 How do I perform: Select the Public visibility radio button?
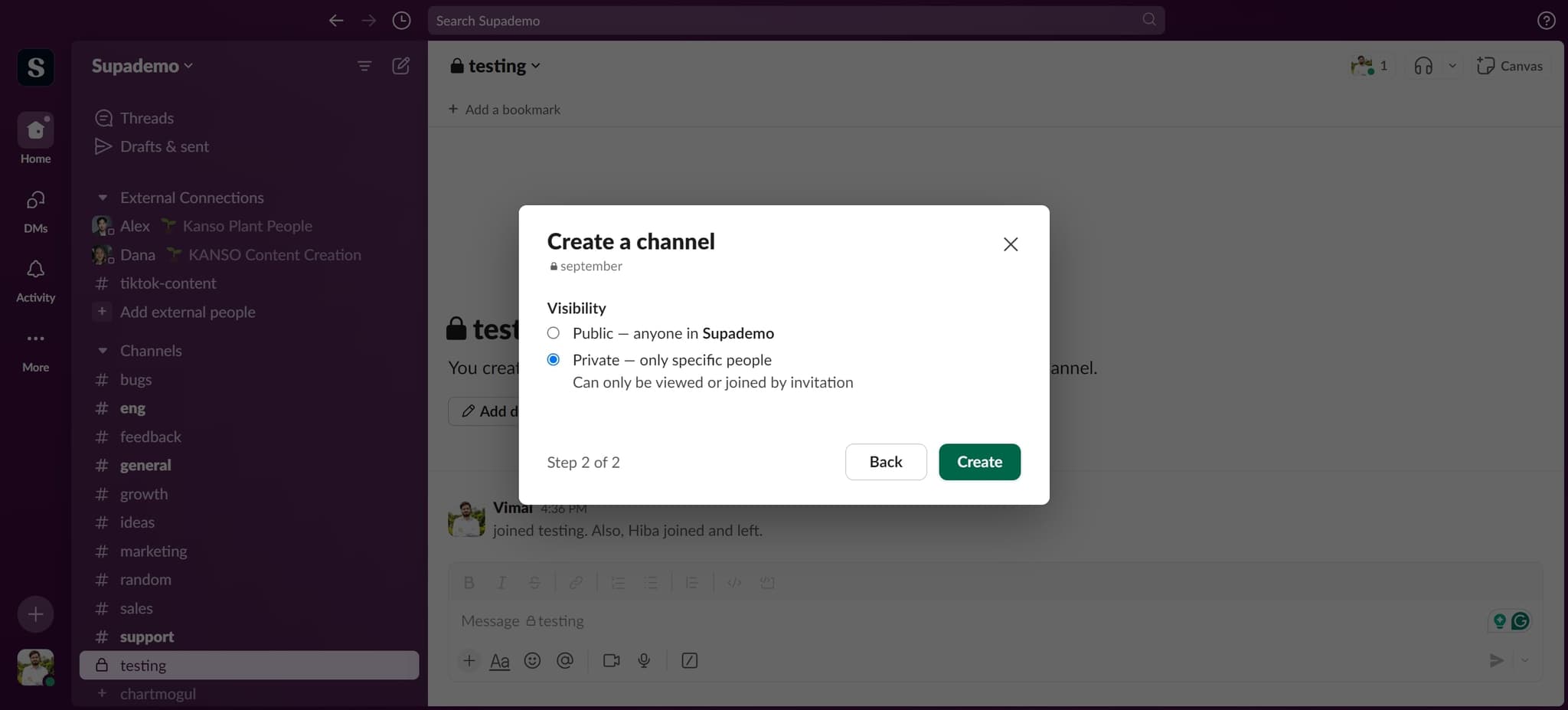click(x=552, y=333)
